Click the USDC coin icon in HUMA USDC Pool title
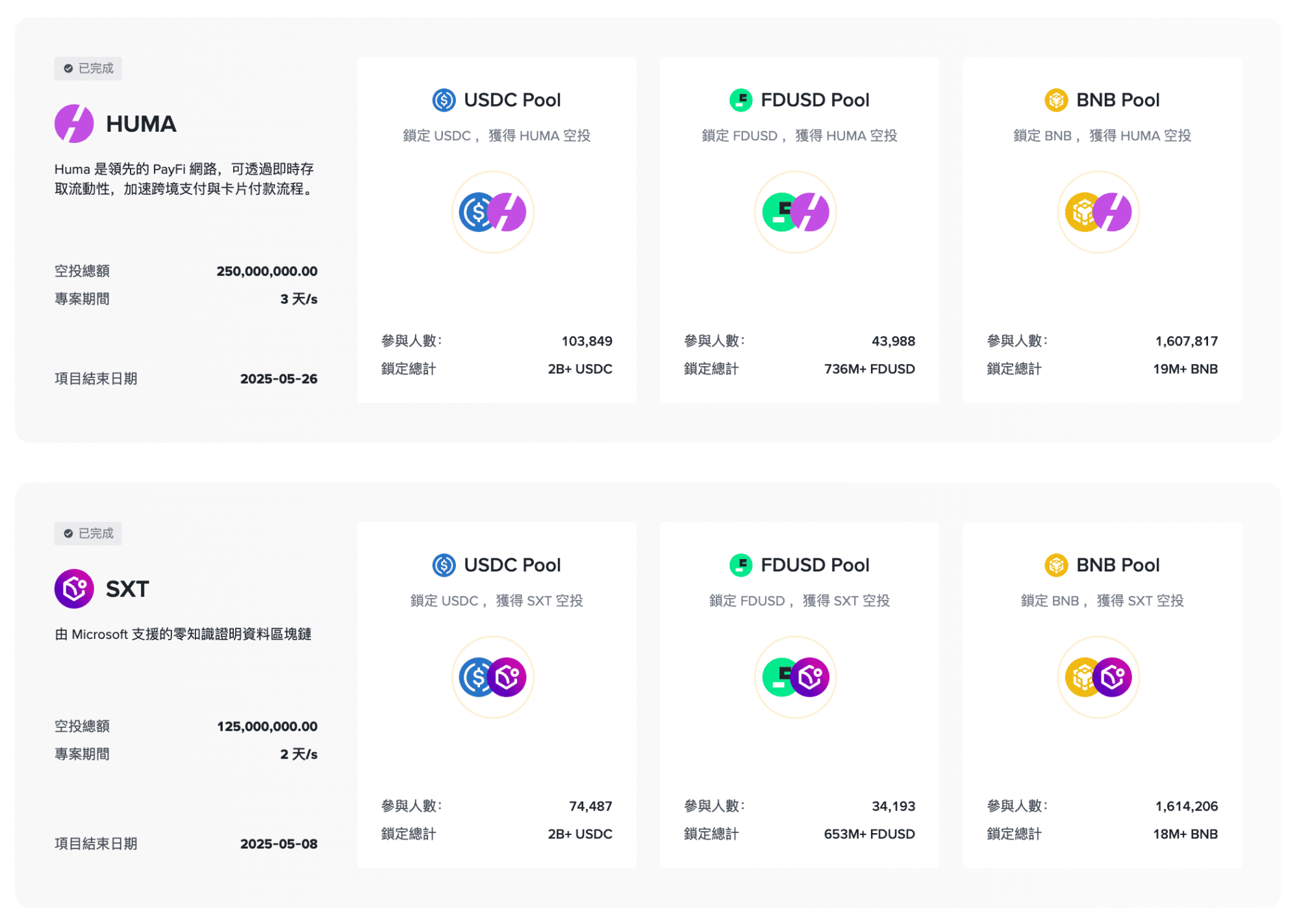 (444, 100)
